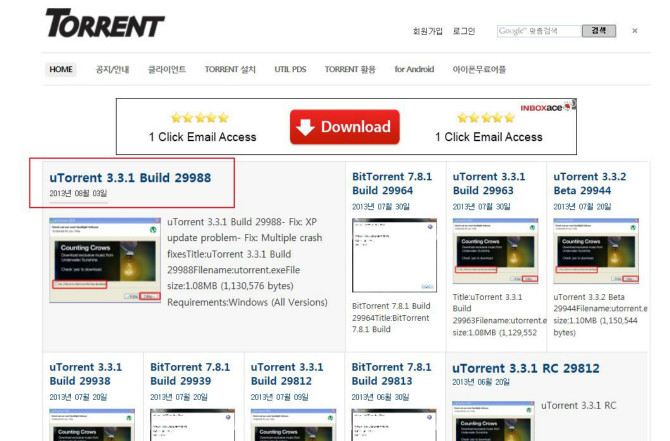This screenshot has height=441, width=670.
Task: Click the red Download banner button
Action: [x=345, y=127]
